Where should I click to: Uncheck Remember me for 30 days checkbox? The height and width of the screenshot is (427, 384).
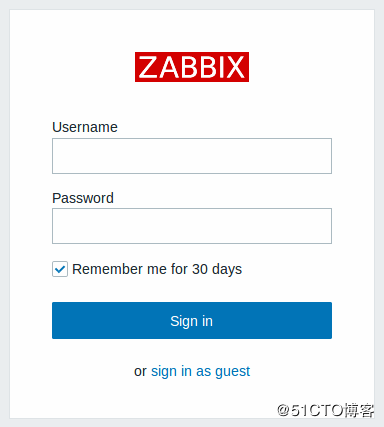coord(60,269)
